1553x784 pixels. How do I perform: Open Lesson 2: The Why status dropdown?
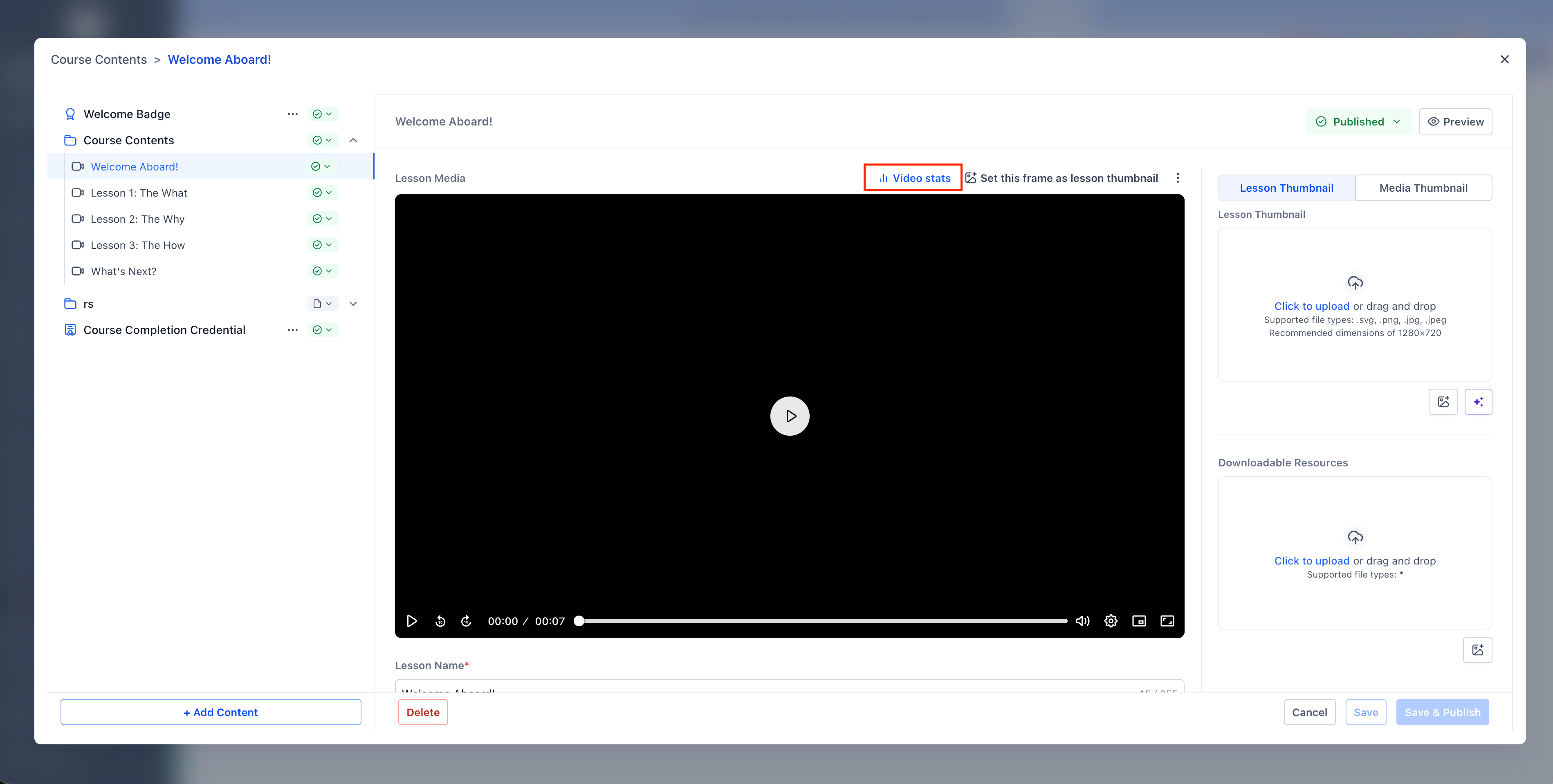coord(323,219)
